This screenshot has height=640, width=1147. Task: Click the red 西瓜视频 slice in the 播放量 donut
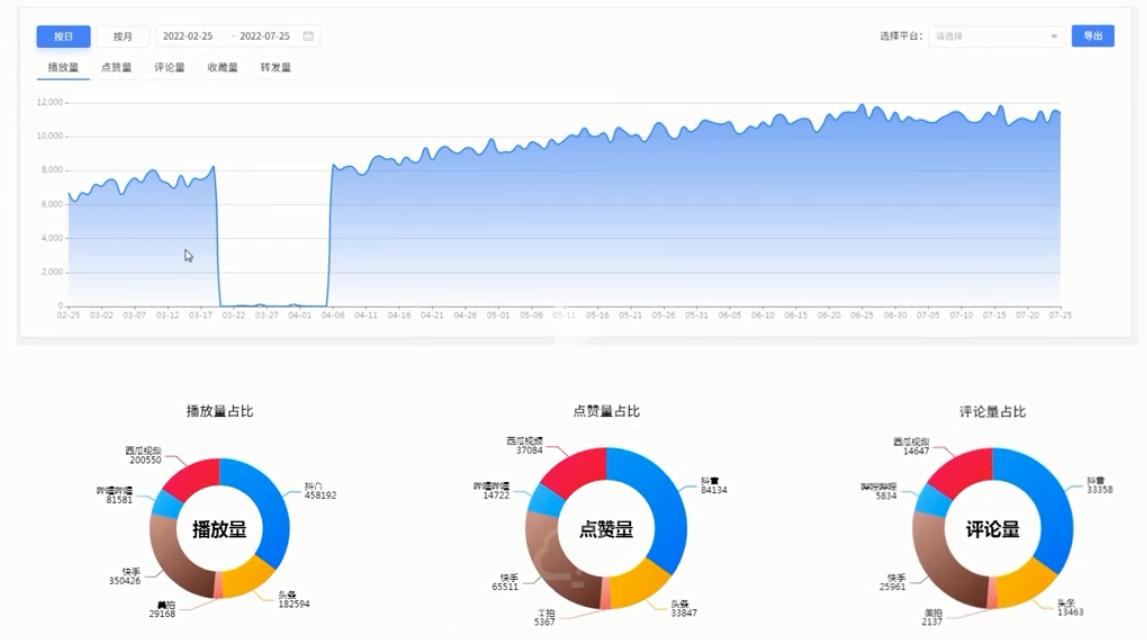(x=190, y=476)
